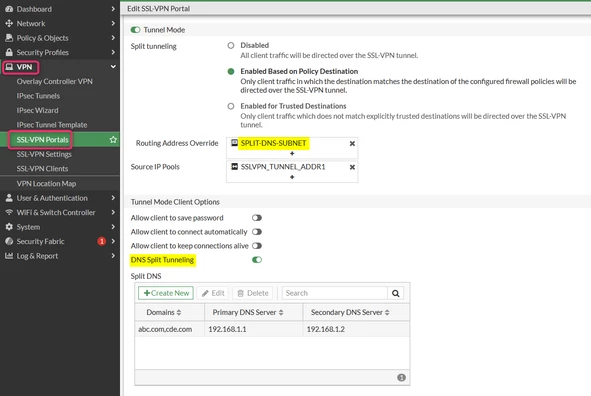Expand Log & Report chevron

[113, 256]
